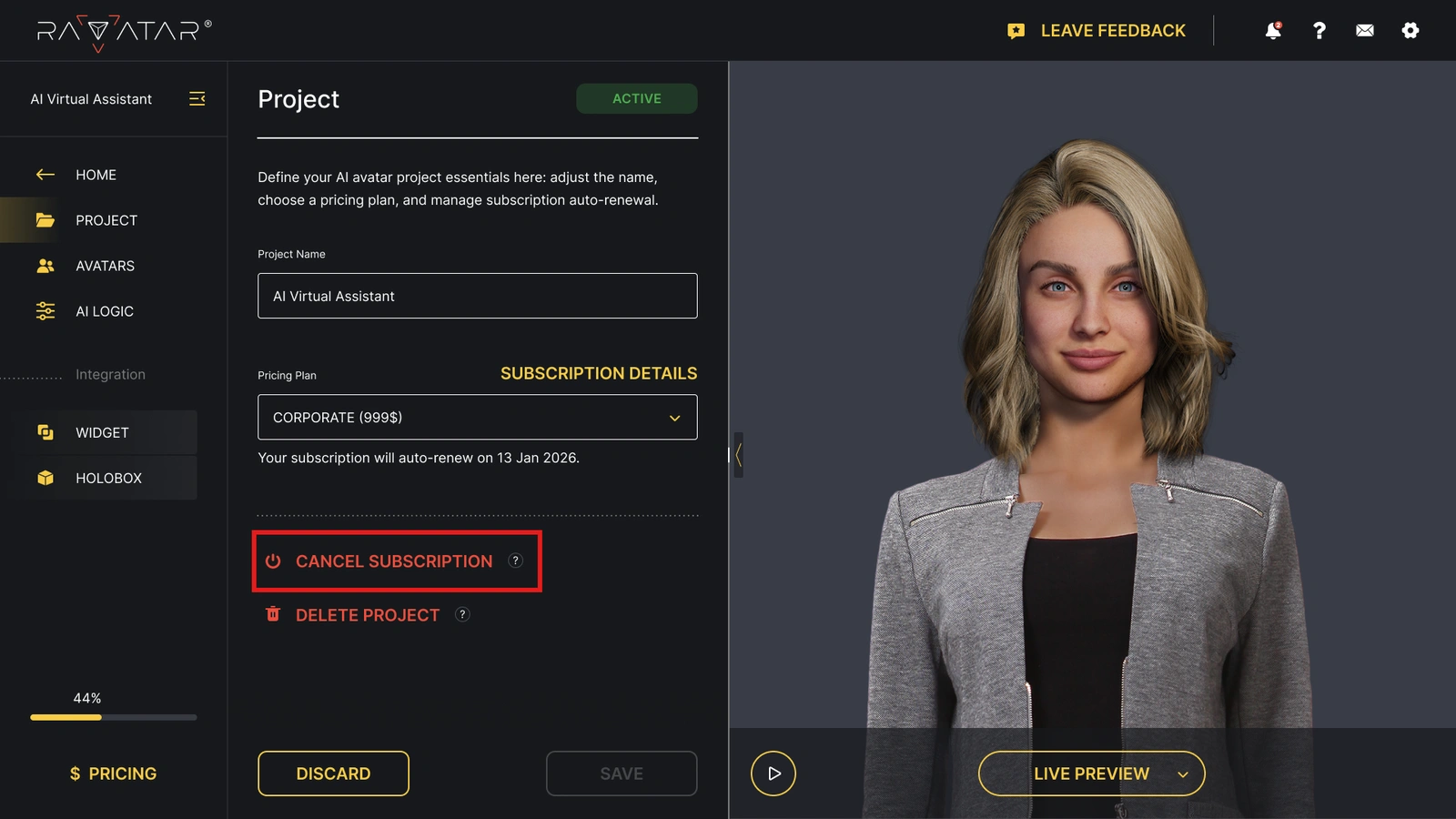Click the Discard button

pos(333,773)
